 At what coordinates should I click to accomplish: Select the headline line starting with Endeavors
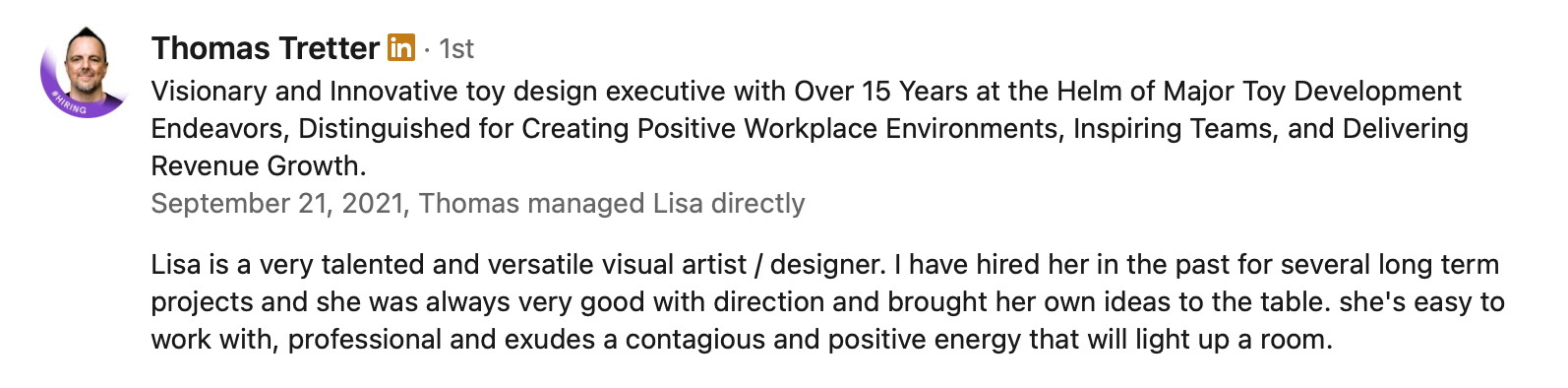(x=810, y=129)
